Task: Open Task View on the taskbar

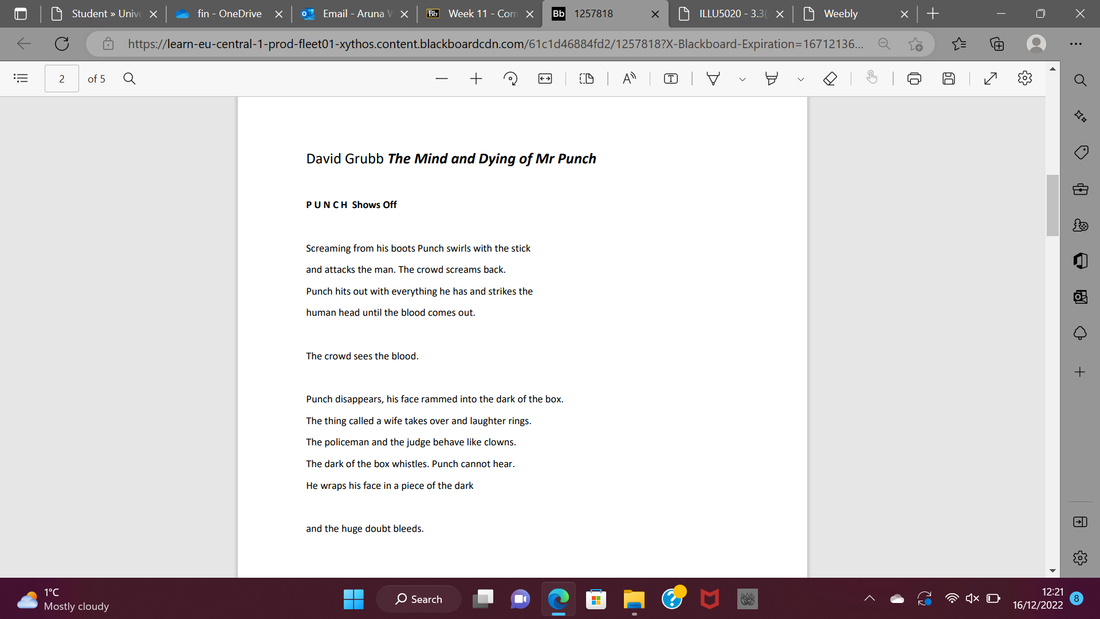Action: [483, 599]
